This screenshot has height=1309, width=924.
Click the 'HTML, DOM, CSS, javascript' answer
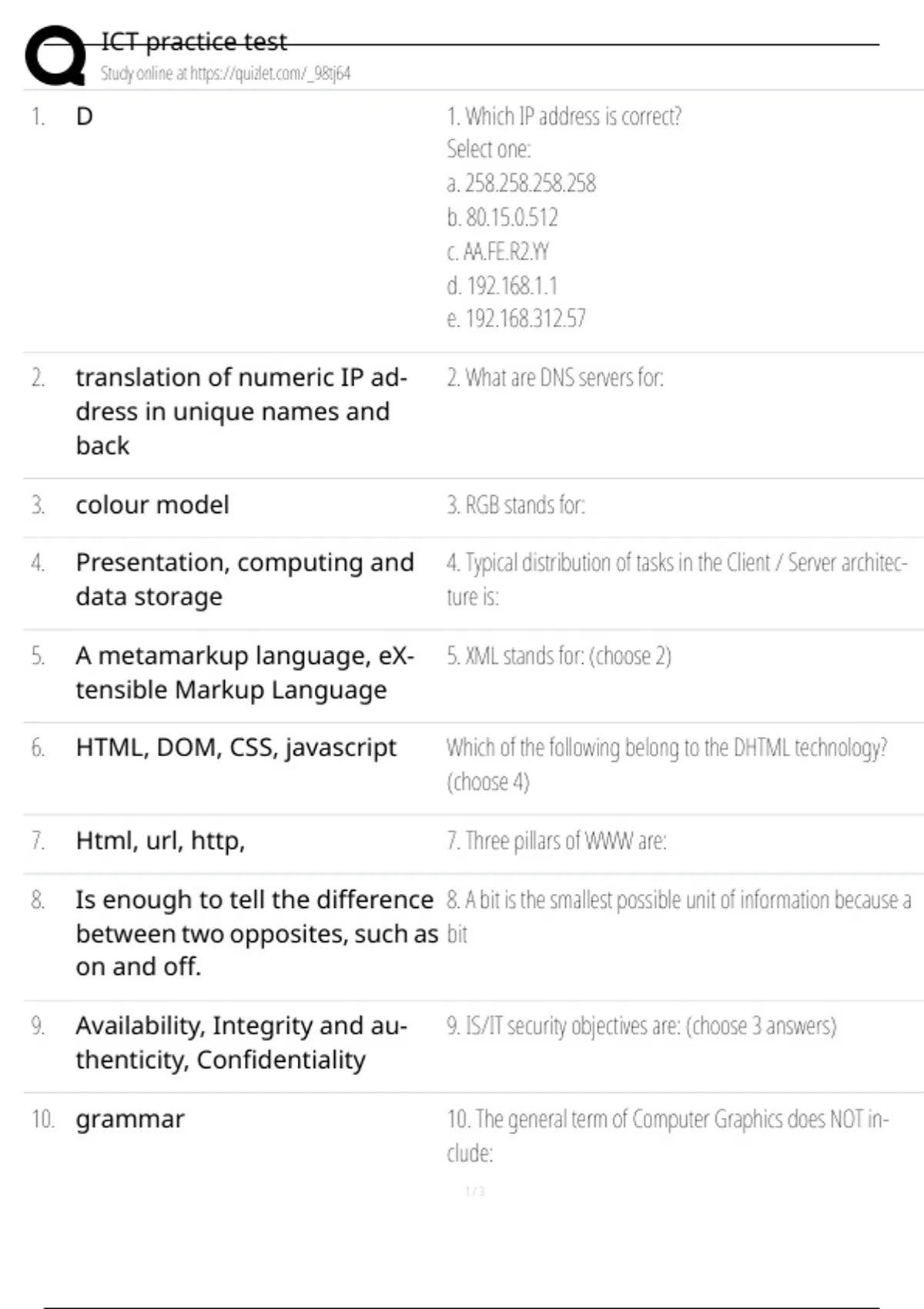coord(236,748)
